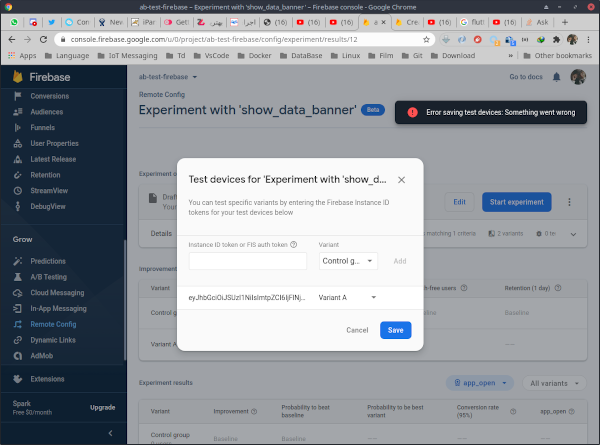
Task: Open the Docker bookmarks folder
Action: (x=254, y=55)
